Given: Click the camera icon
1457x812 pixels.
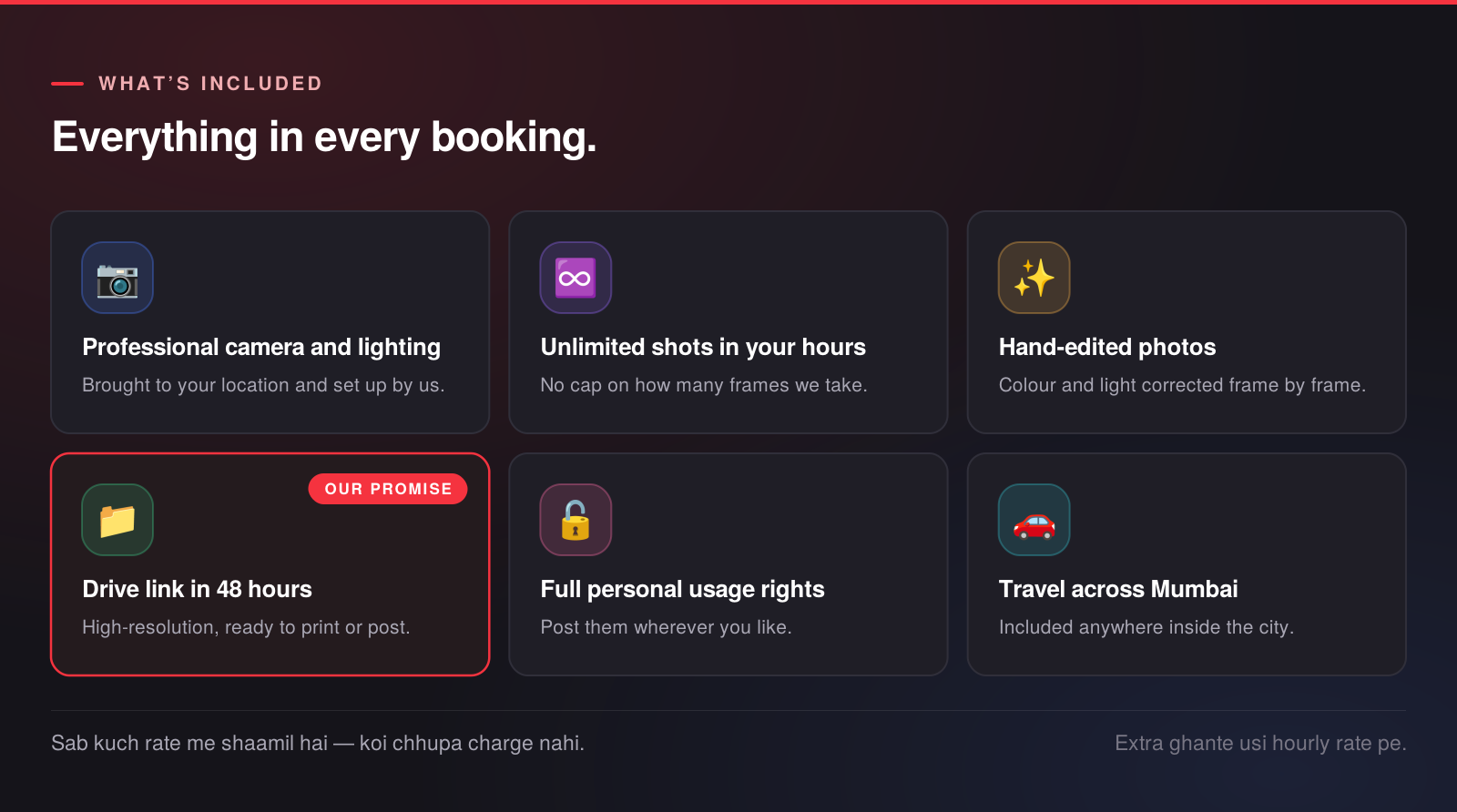Looking at the screenshot, I should pyautogui.click(x=117, y=278).
